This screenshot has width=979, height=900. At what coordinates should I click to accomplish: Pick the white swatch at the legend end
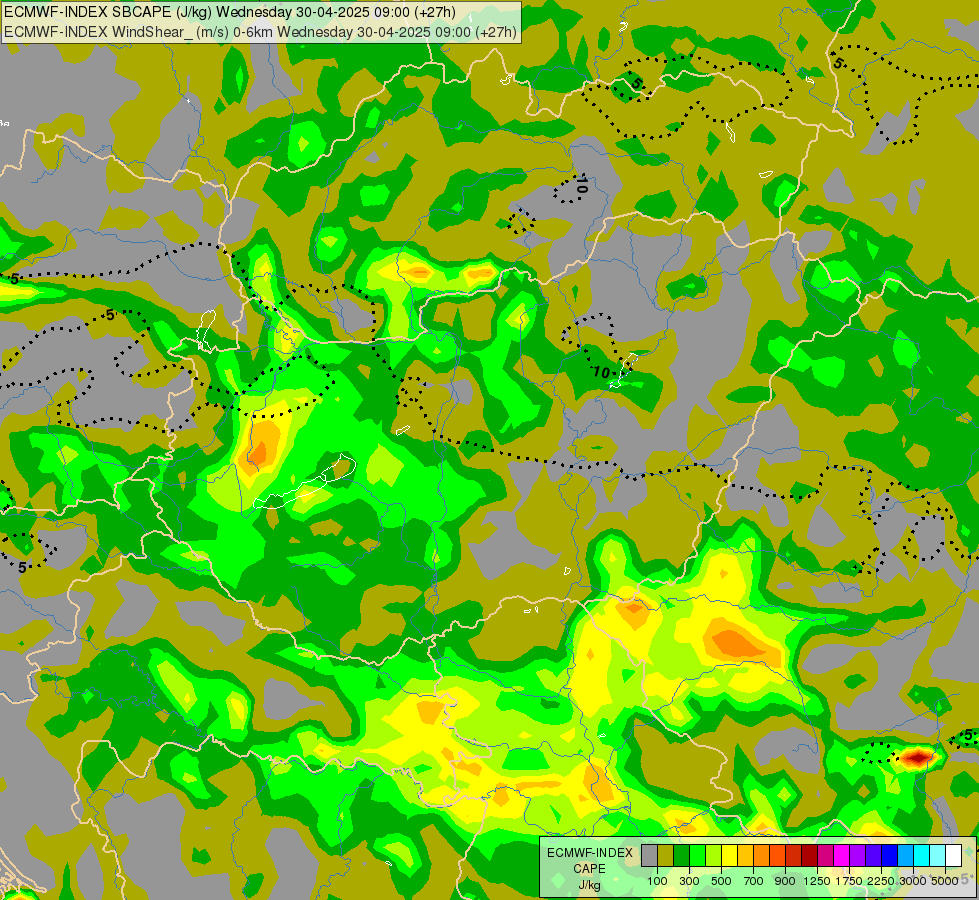(953, 855)
